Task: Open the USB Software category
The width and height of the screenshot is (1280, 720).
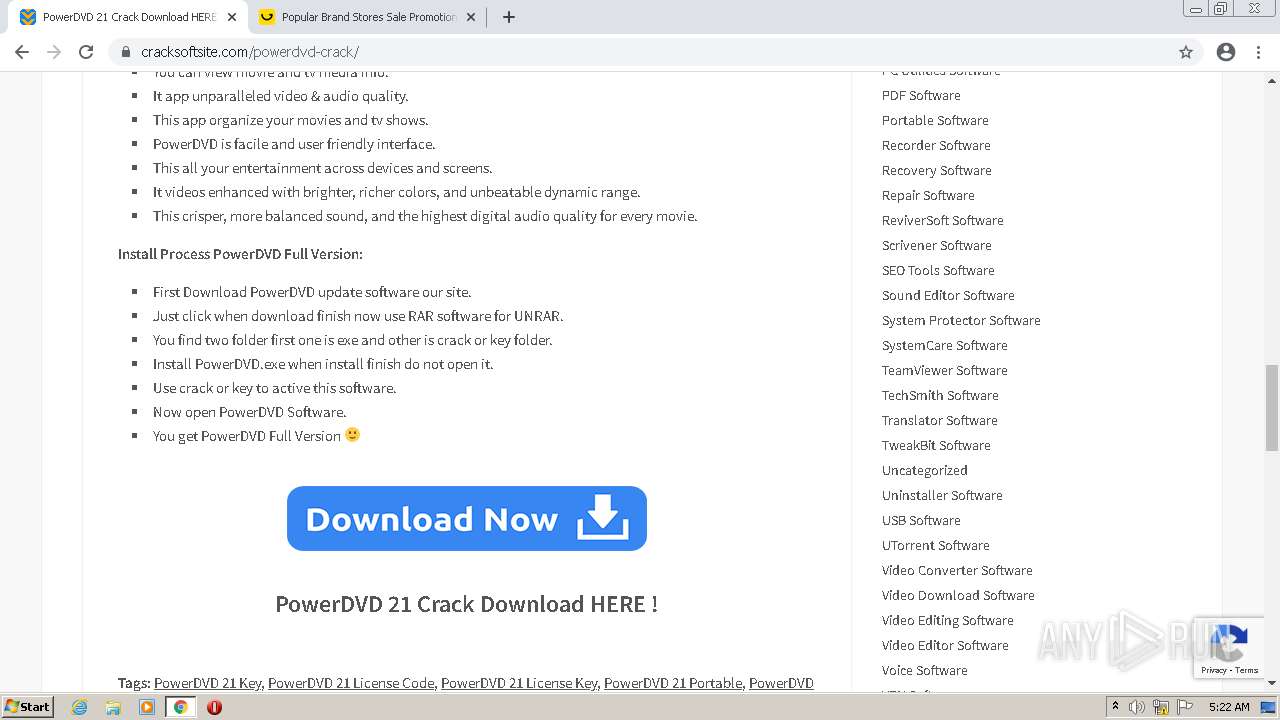Action: 921,520
